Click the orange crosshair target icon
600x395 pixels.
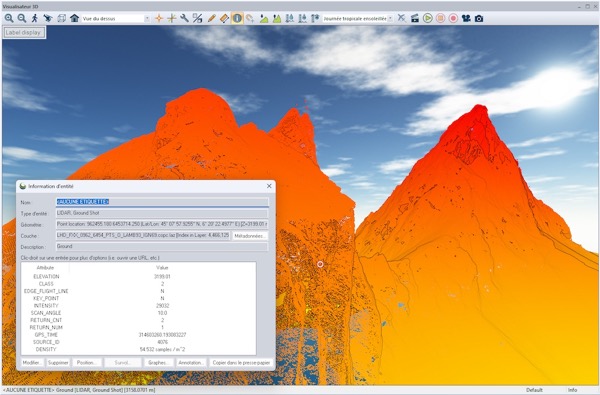click(159, 18)
